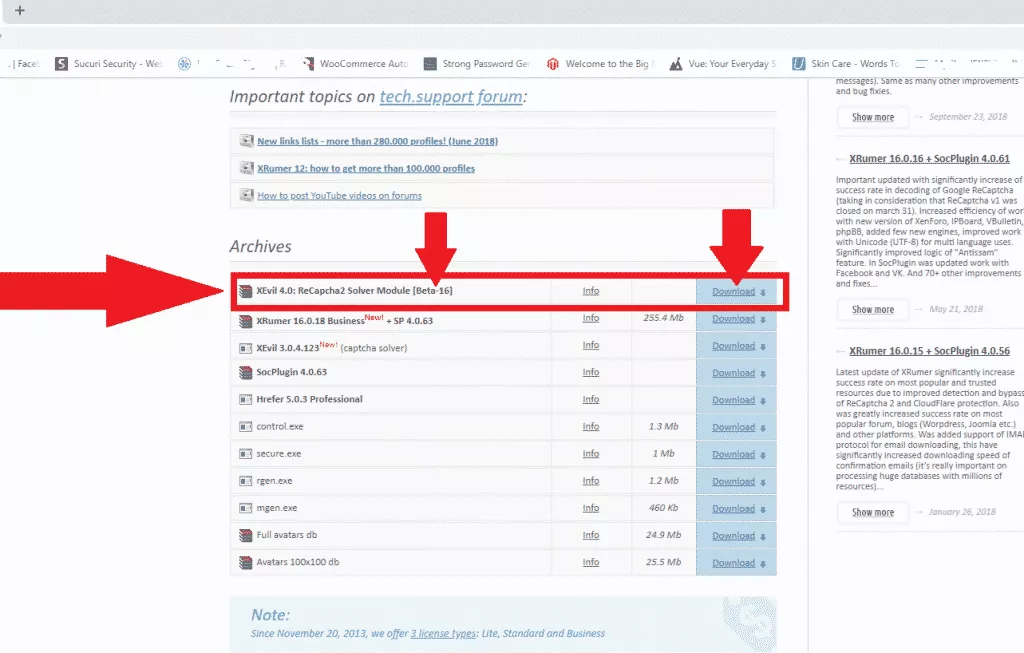Click the icon beside 'New links lists' topic
This screenshot has height=653, width=1024.
click(246, 141)
